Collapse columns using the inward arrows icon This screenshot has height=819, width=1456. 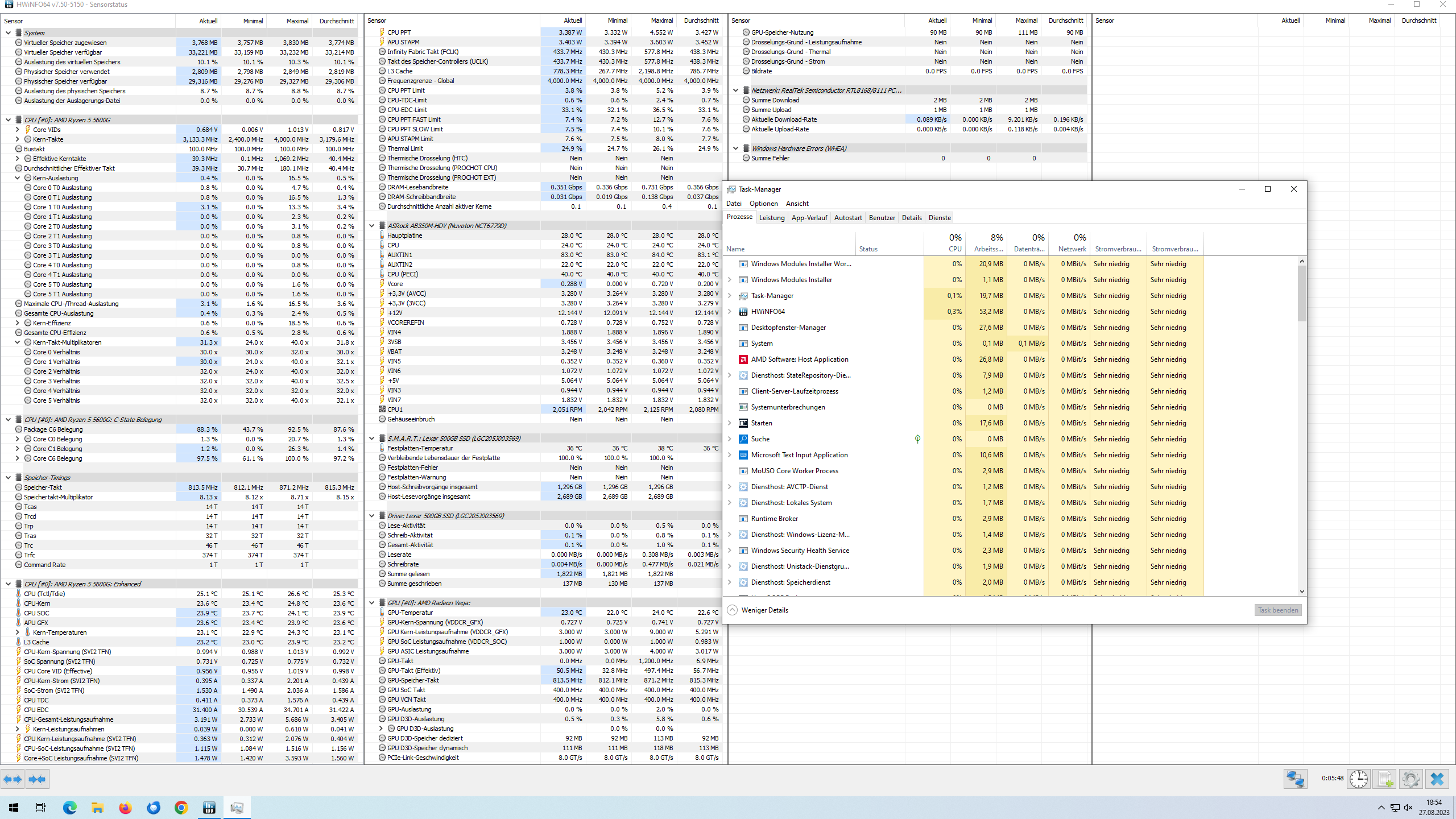coord(38,779)
